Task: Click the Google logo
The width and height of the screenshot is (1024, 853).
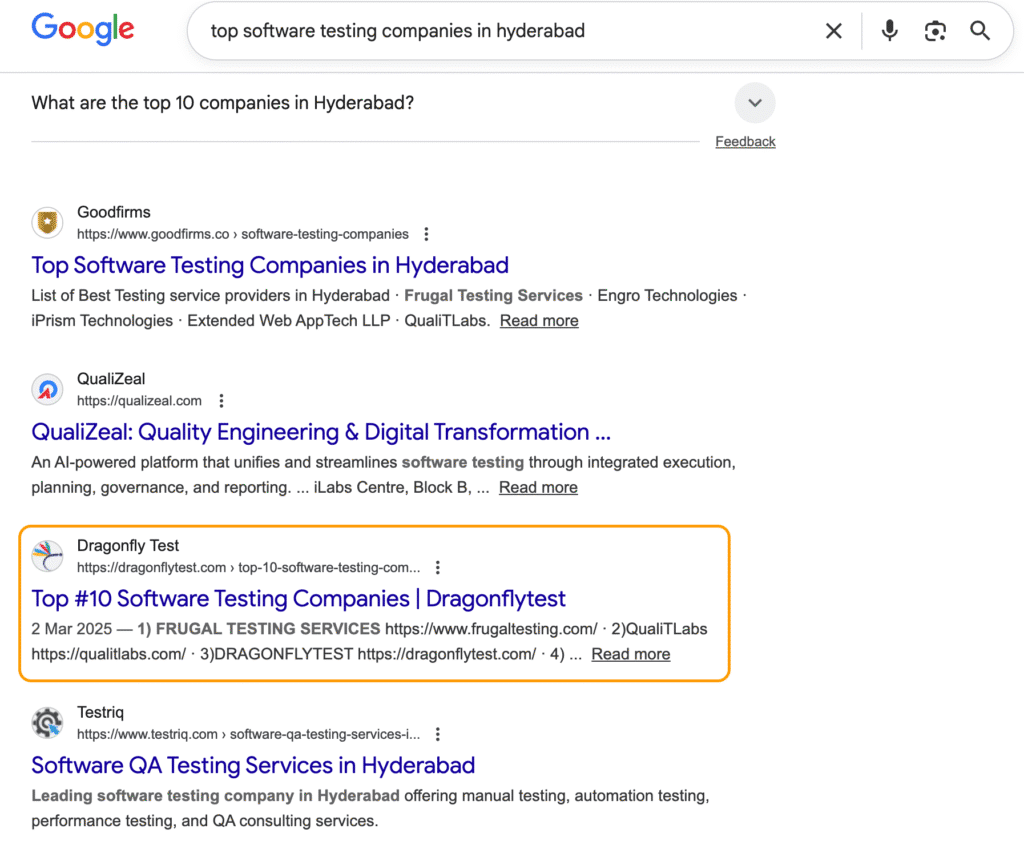Action: click(x=82, y=30)
